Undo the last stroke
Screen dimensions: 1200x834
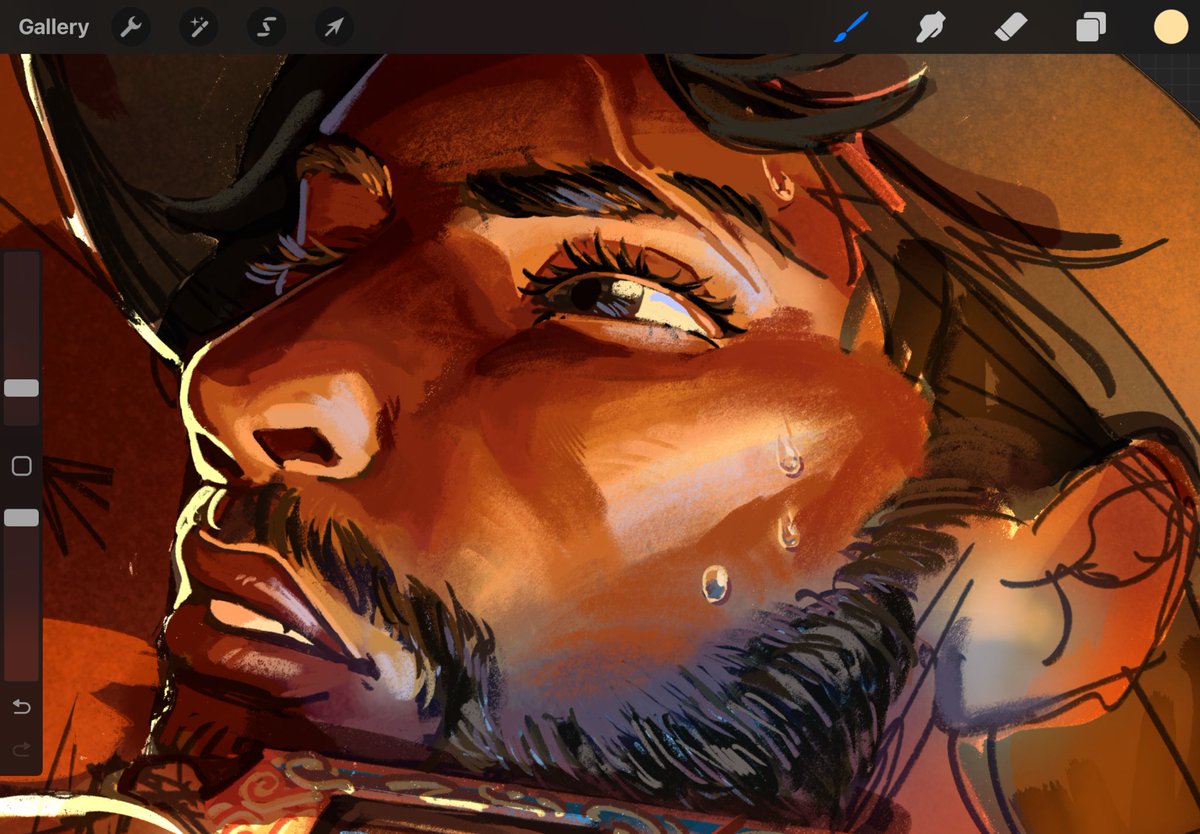[21, 707]
